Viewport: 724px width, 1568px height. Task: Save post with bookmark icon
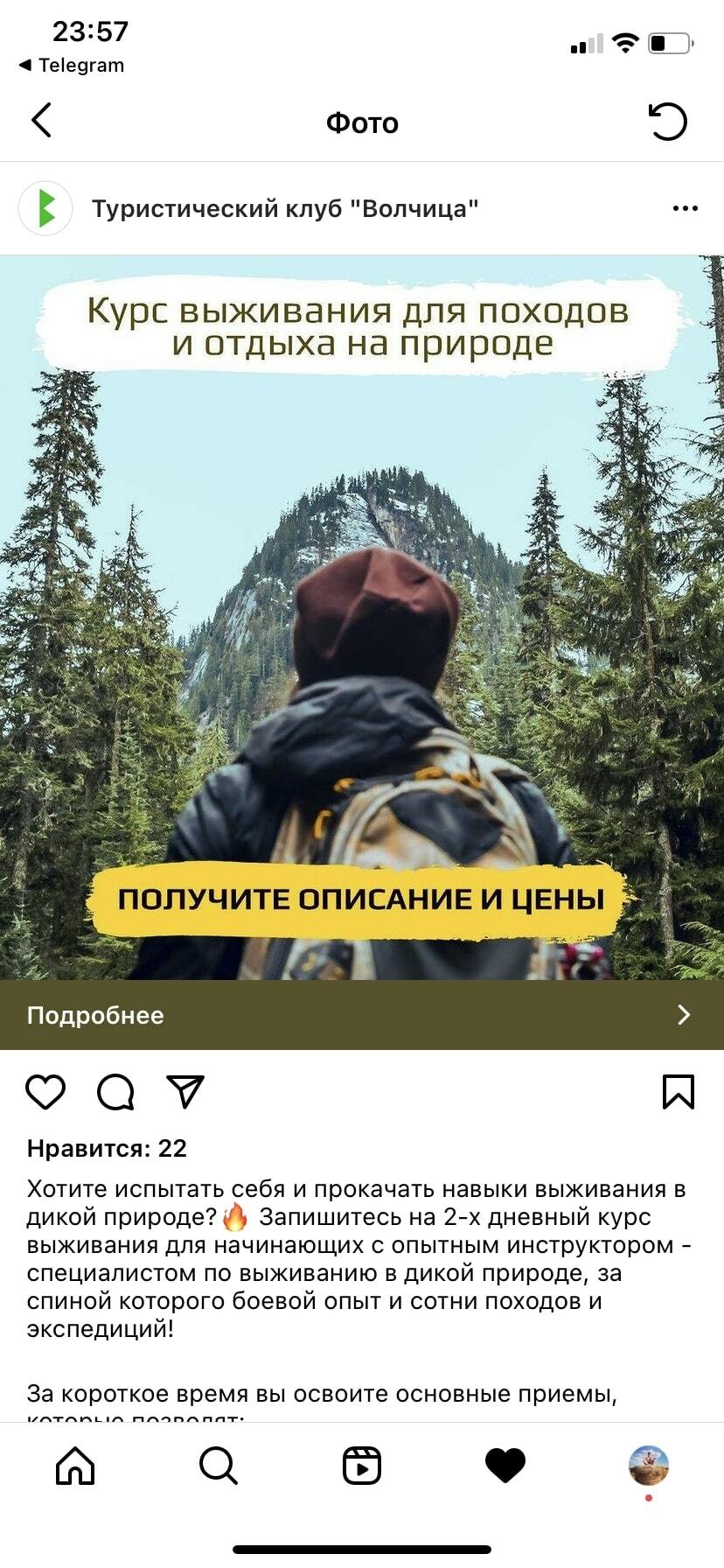click(679, 1092)
